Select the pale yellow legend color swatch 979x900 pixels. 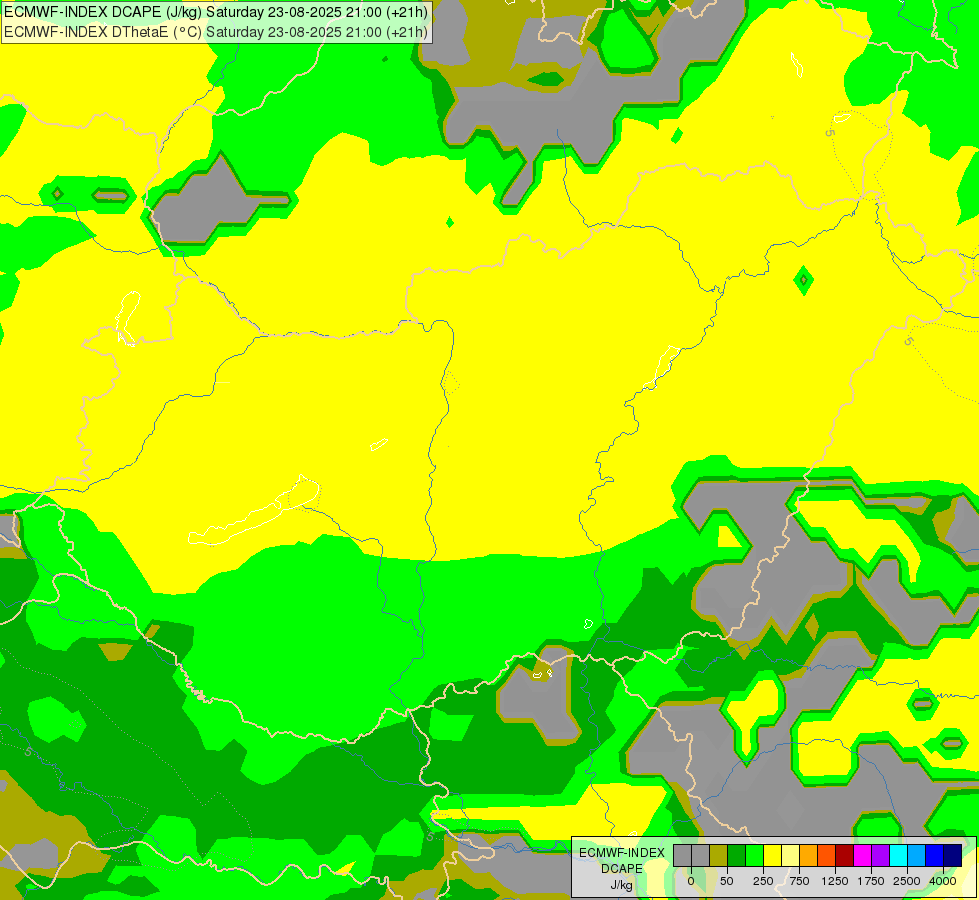(790, 855)
